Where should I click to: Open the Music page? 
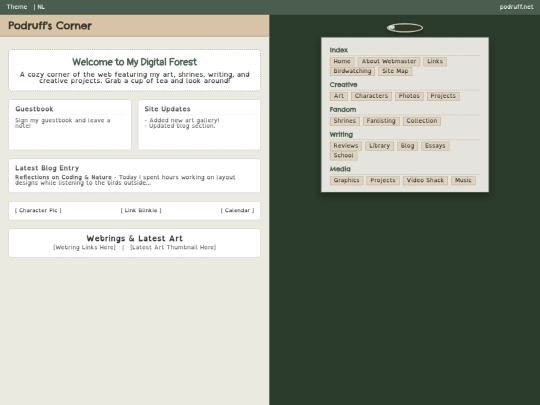(x=463, y=180)
